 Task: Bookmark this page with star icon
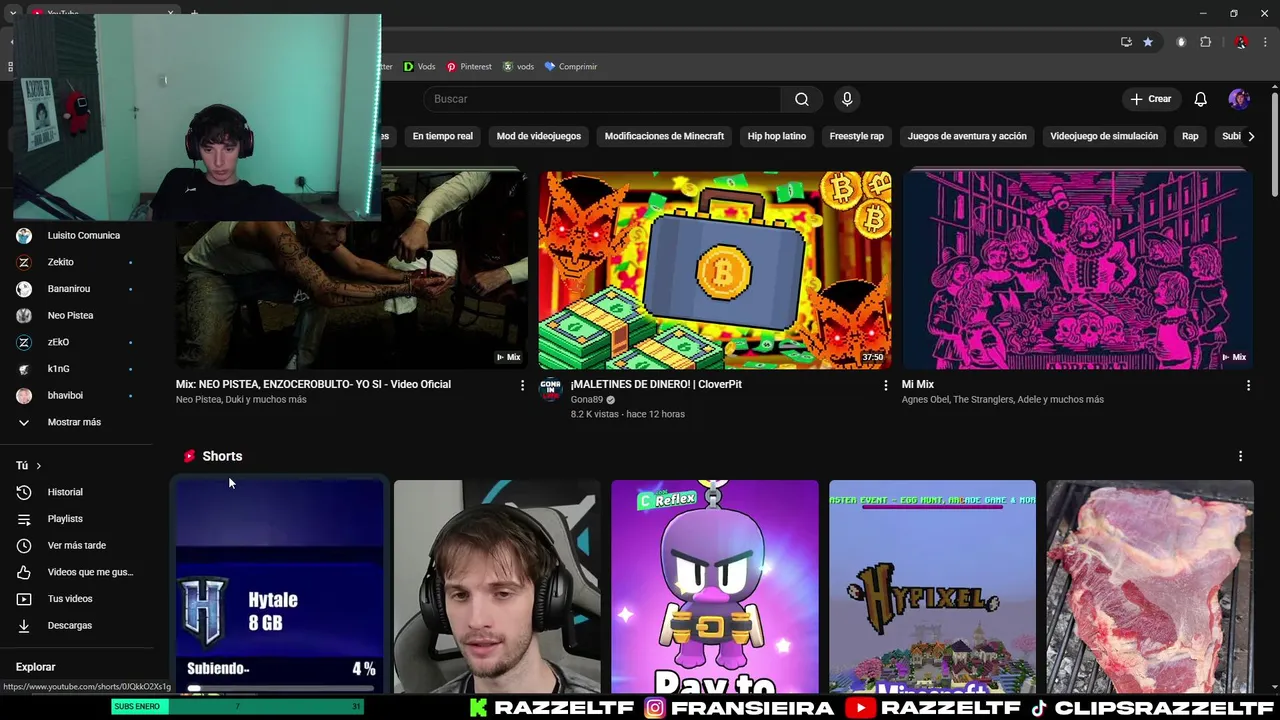click(x=1148, y=42)
